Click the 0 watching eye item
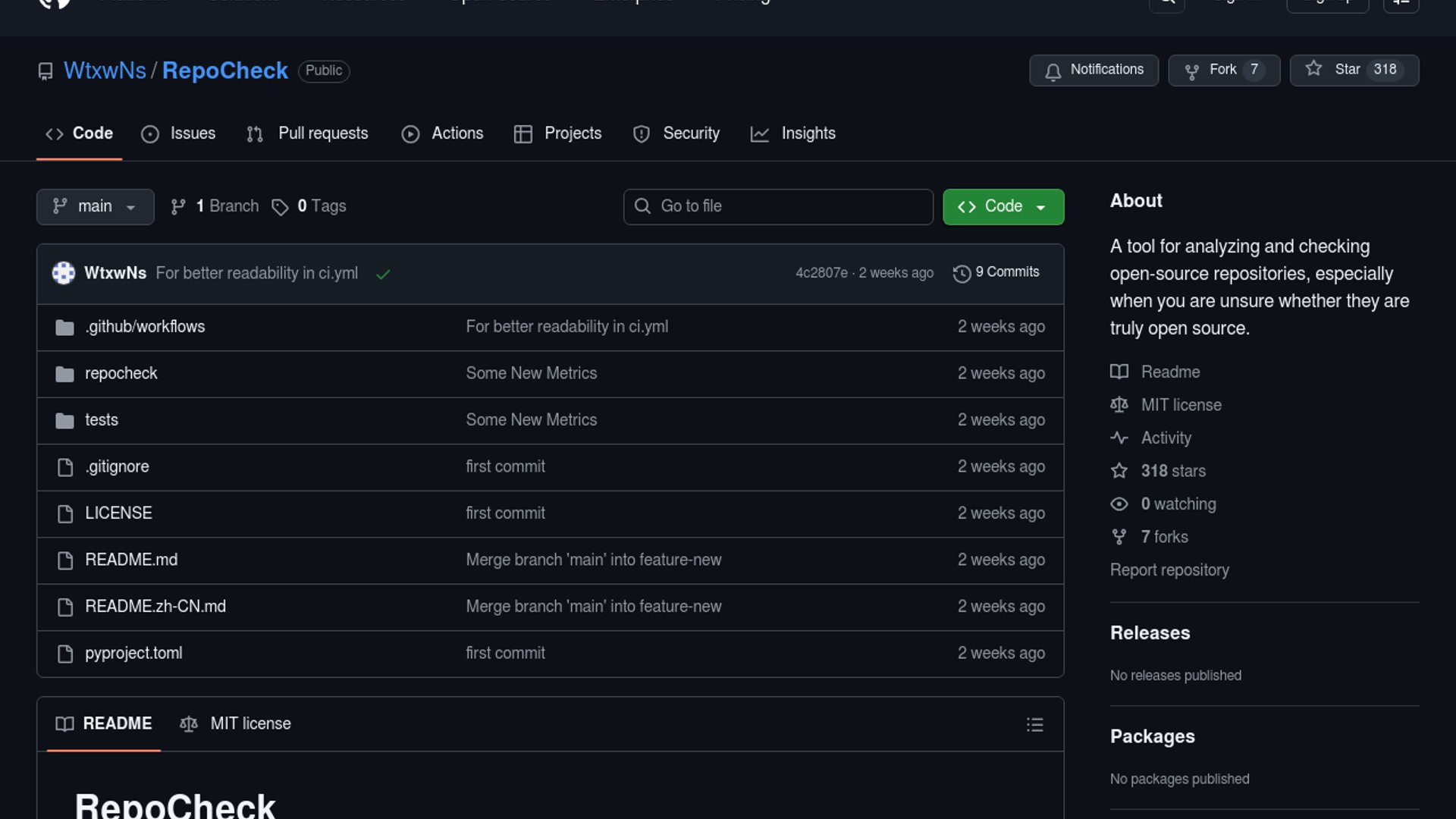Viewport: 1456px width, 819px height. pos(1177,504)
